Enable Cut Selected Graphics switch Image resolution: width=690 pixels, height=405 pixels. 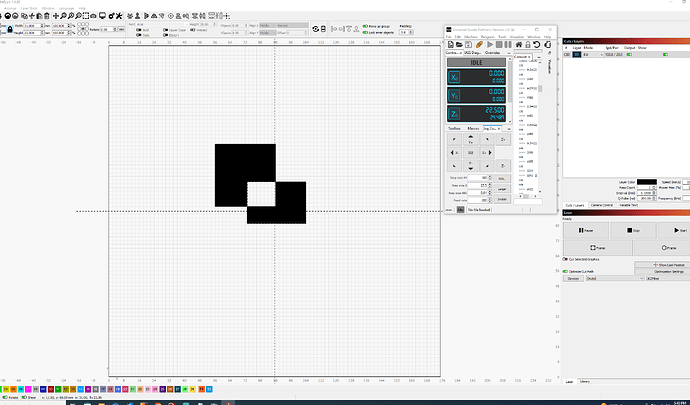pos(565,259)
